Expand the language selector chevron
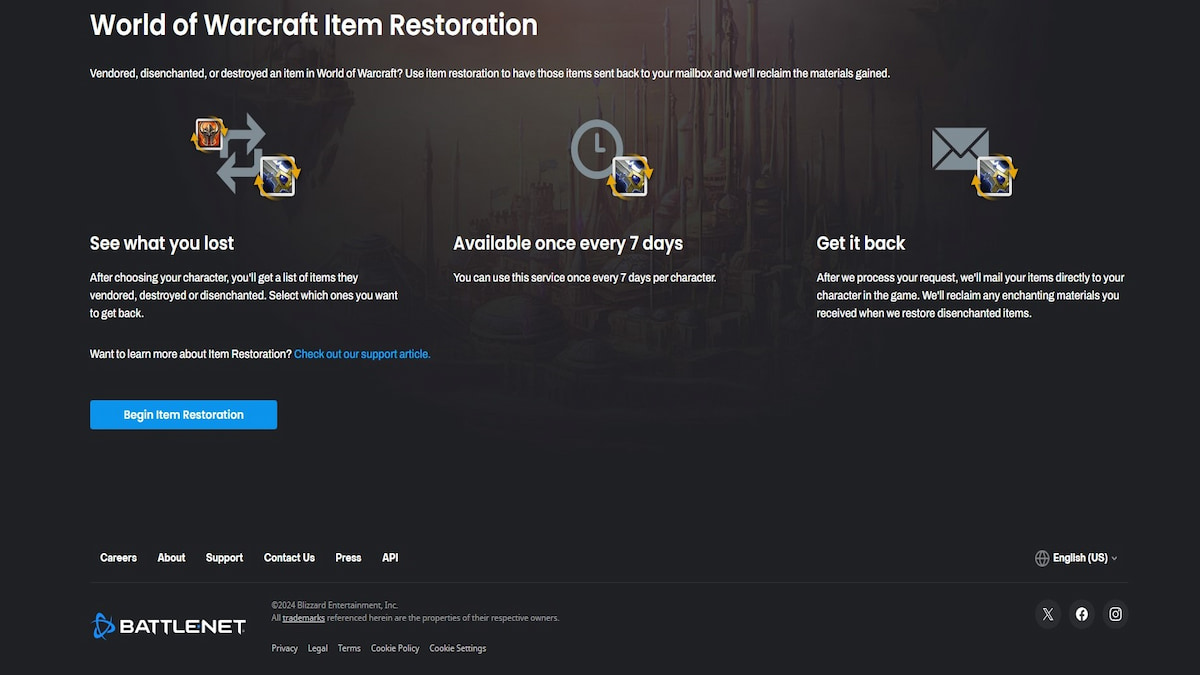The height and width of the screenshot is (675, 1200). (x=1112, y=558)
